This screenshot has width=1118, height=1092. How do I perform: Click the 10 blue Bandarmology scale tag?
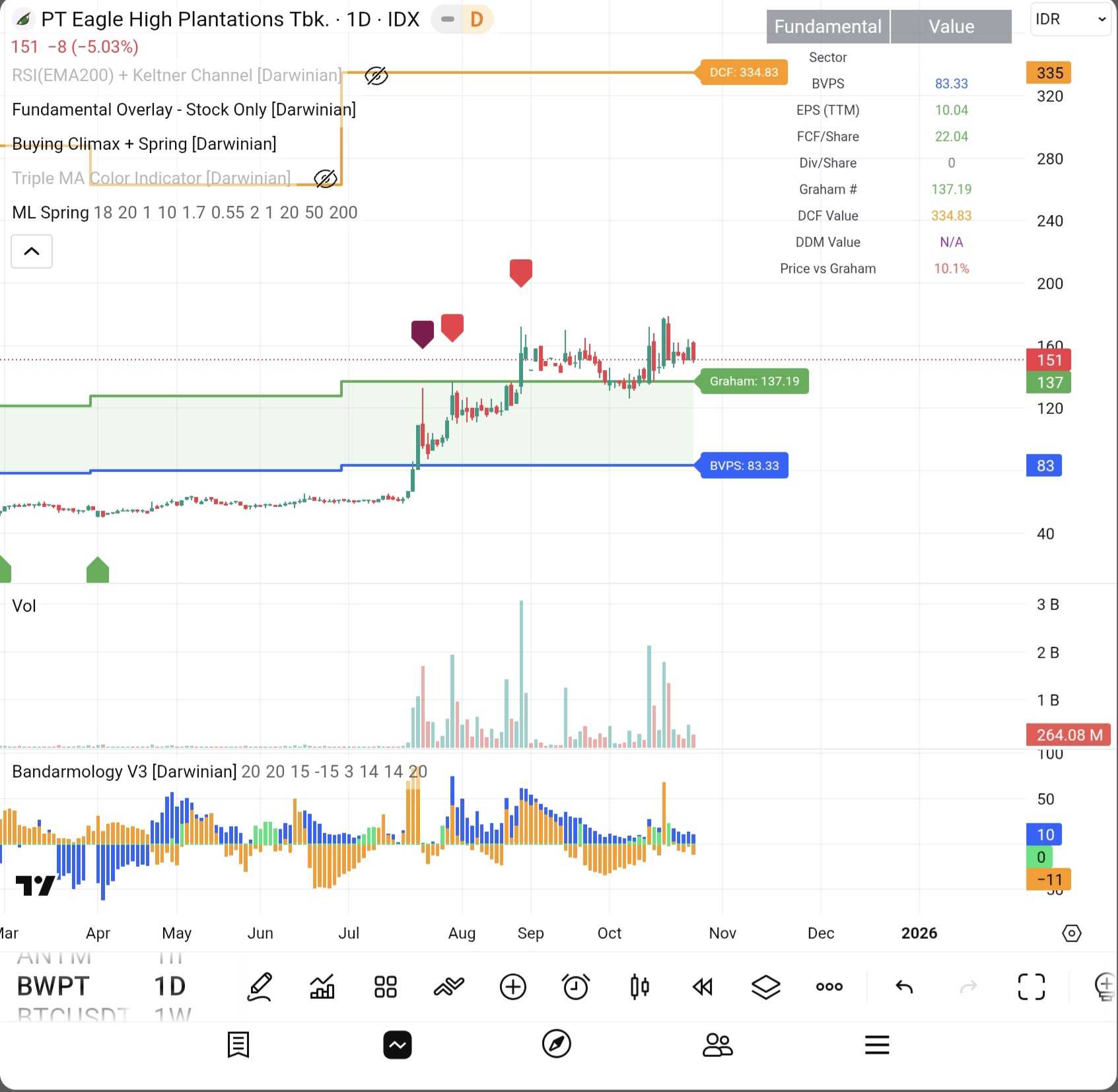coord(1044,835)
